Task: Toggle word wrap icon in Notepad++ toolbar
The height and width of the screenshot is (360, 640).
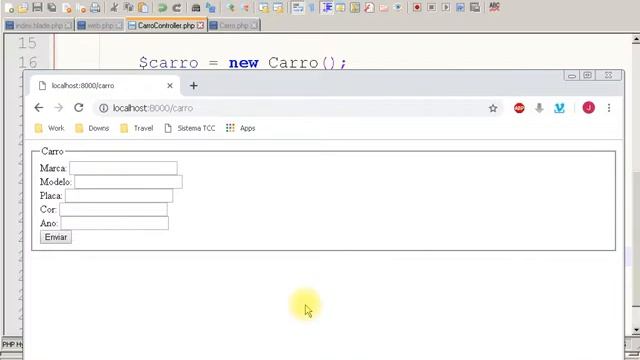Action: click(298, 7)
